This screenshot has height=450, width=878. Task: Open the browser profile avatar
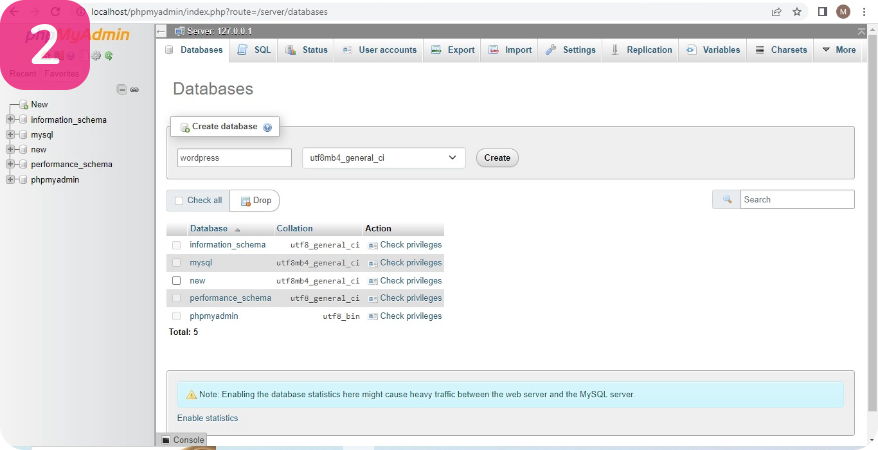point(843,12)
